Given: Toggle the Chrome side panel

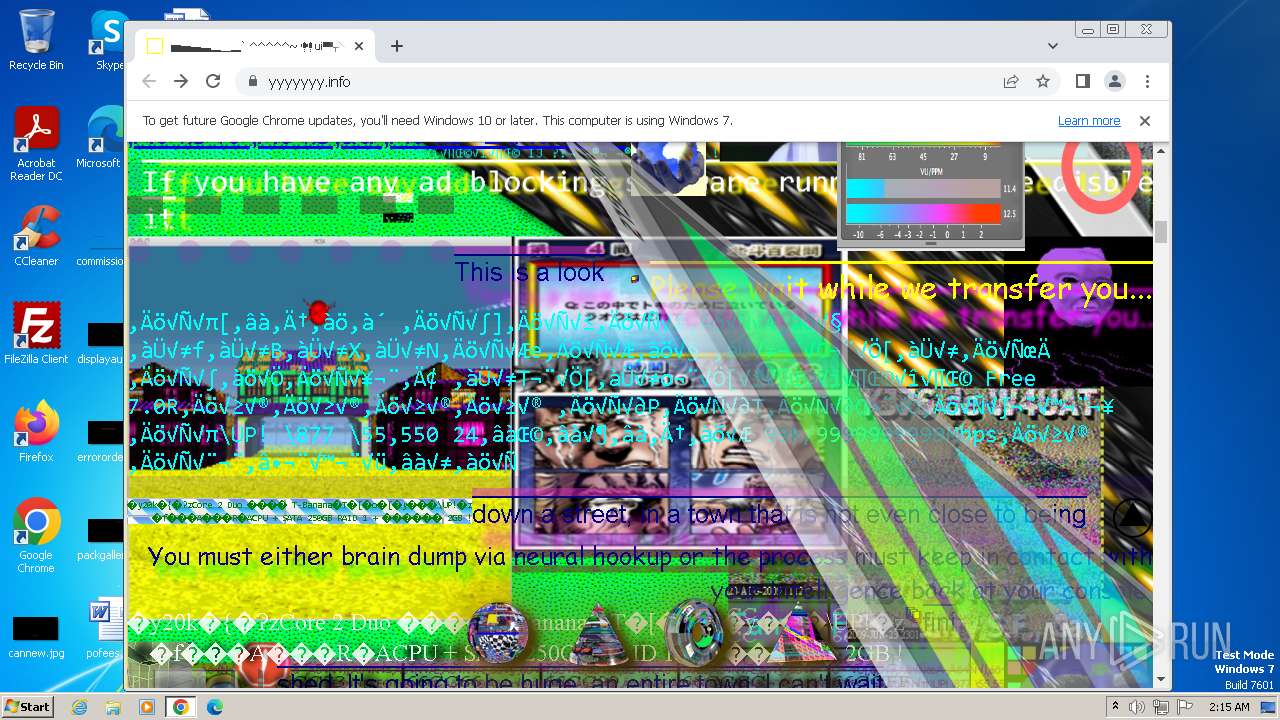Looking at the screenshot, I should point(1083,82).
